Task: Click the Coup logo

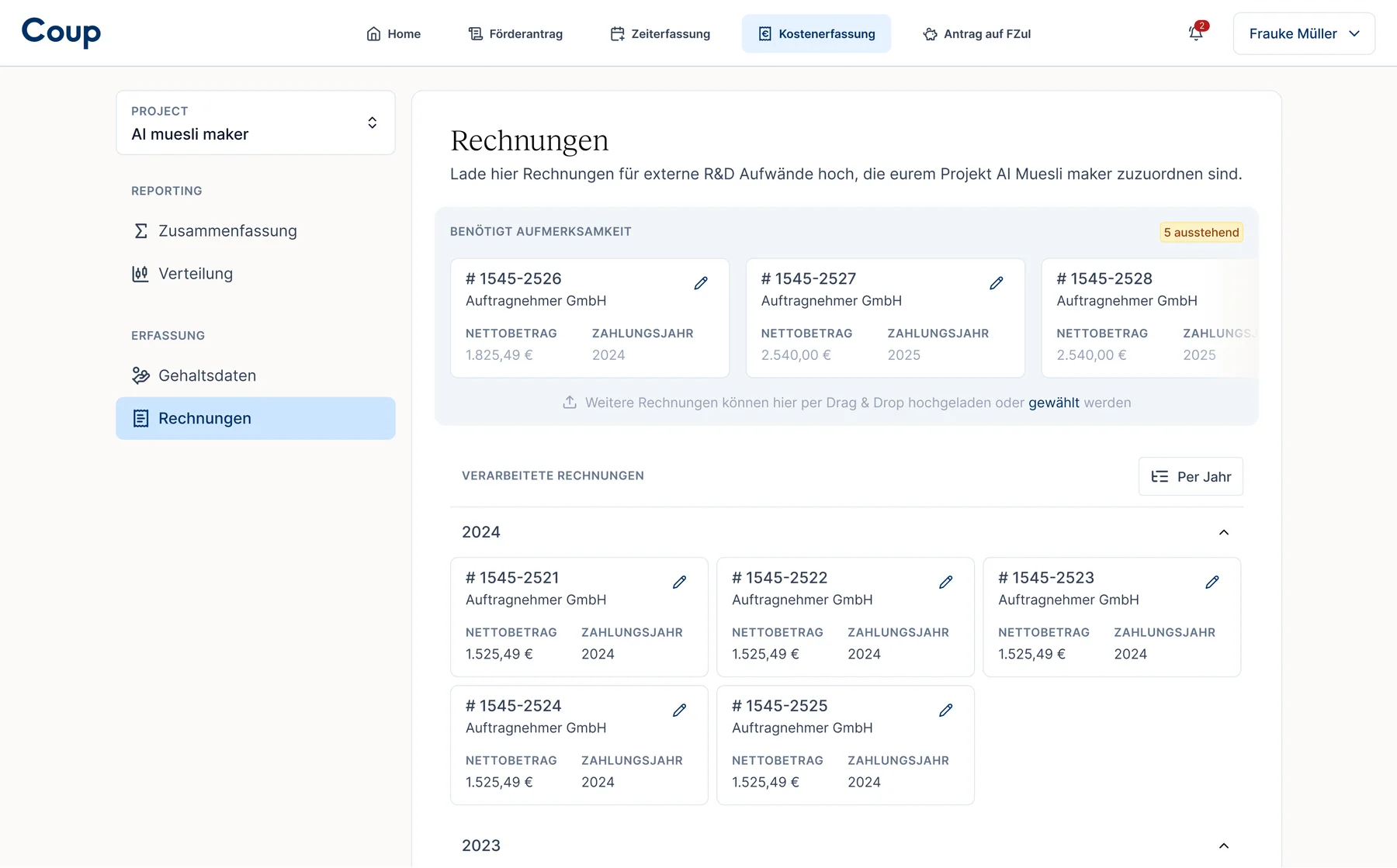Action: (61, 32)
